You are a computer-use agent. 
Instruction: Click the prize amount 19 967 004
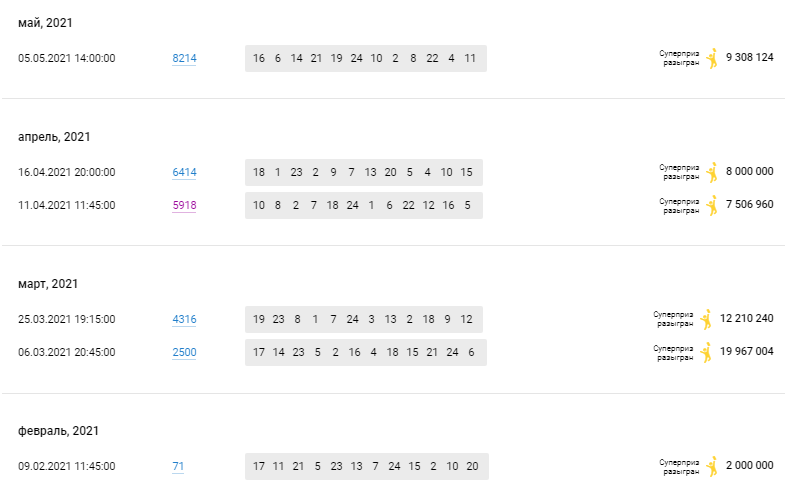point(746,351)
